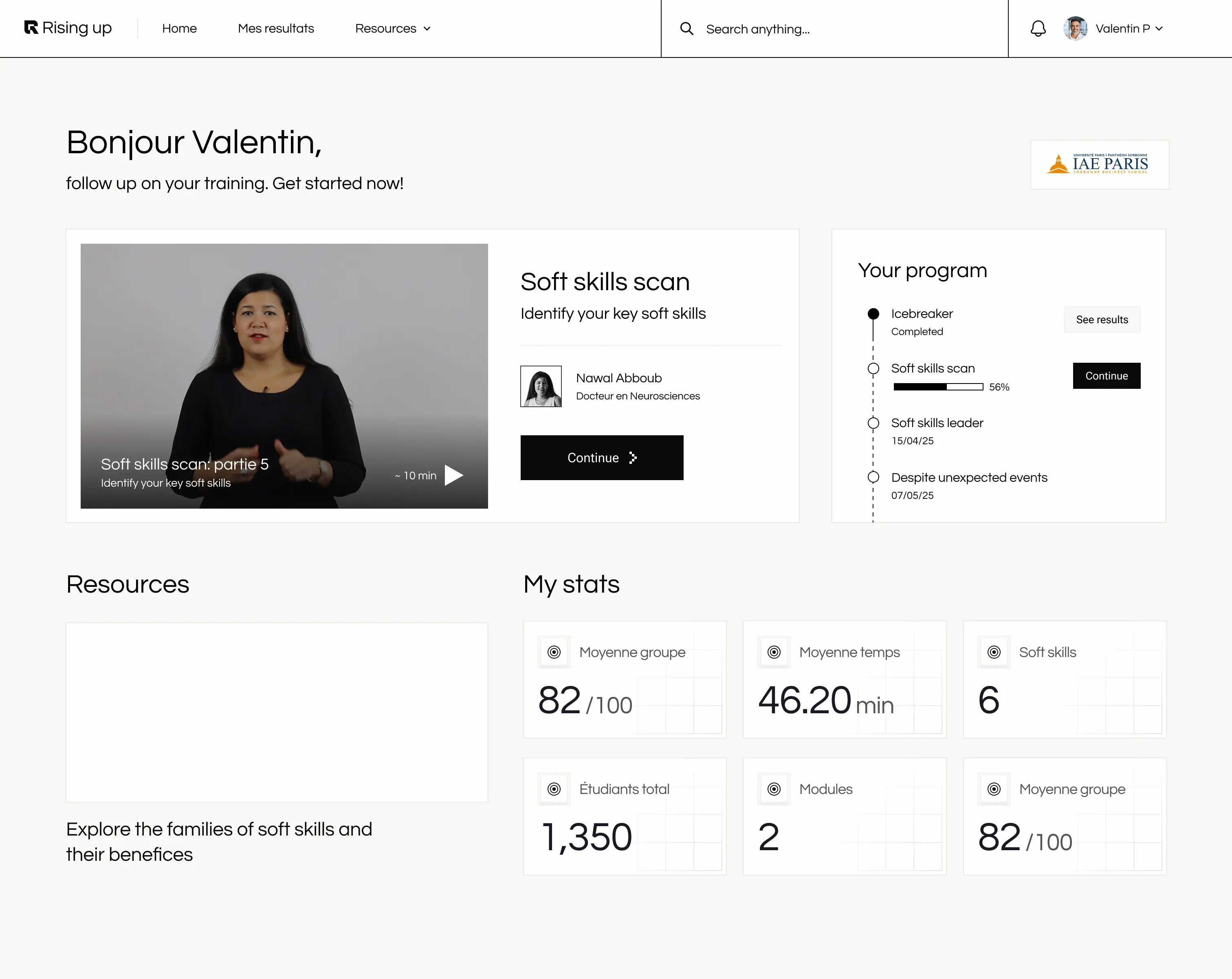
Task: Click the Moyenne temps target icon
Action: point(774,652)
